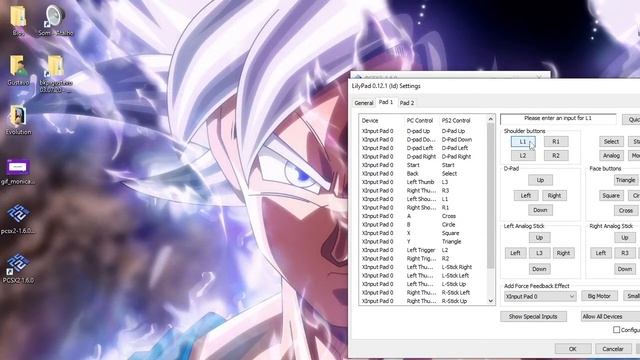640x360 pixels.
Task: Open the XInput Pad 0 force feedback dropdown
Action: pos(540,296)
